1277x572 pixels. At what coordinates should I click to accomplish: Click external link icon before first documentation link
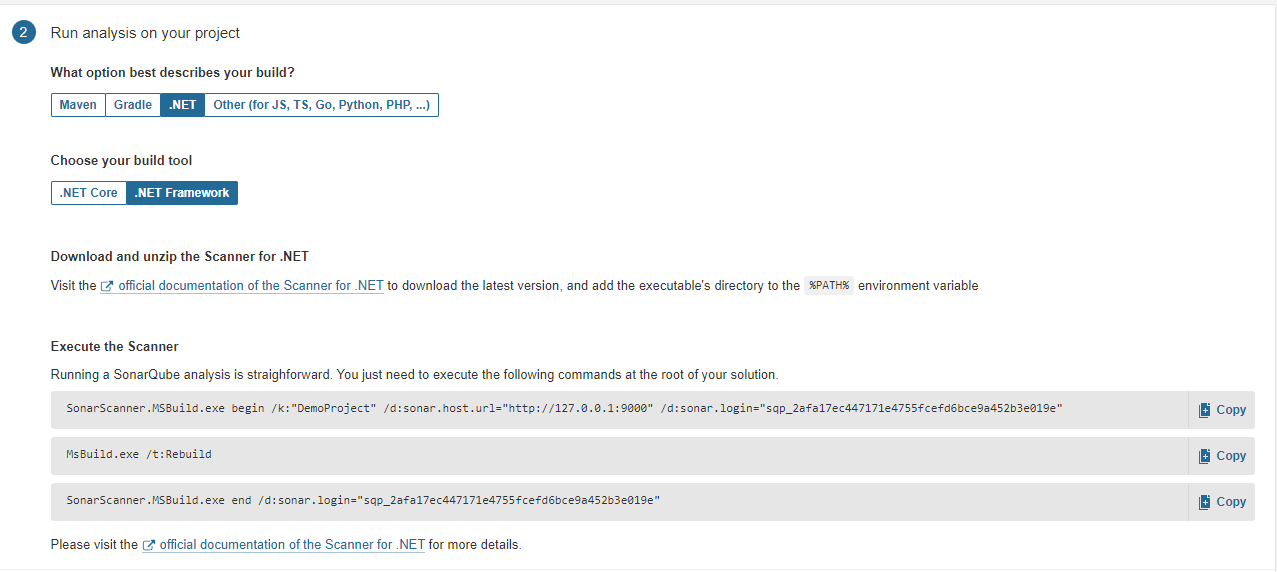(107, 286)
